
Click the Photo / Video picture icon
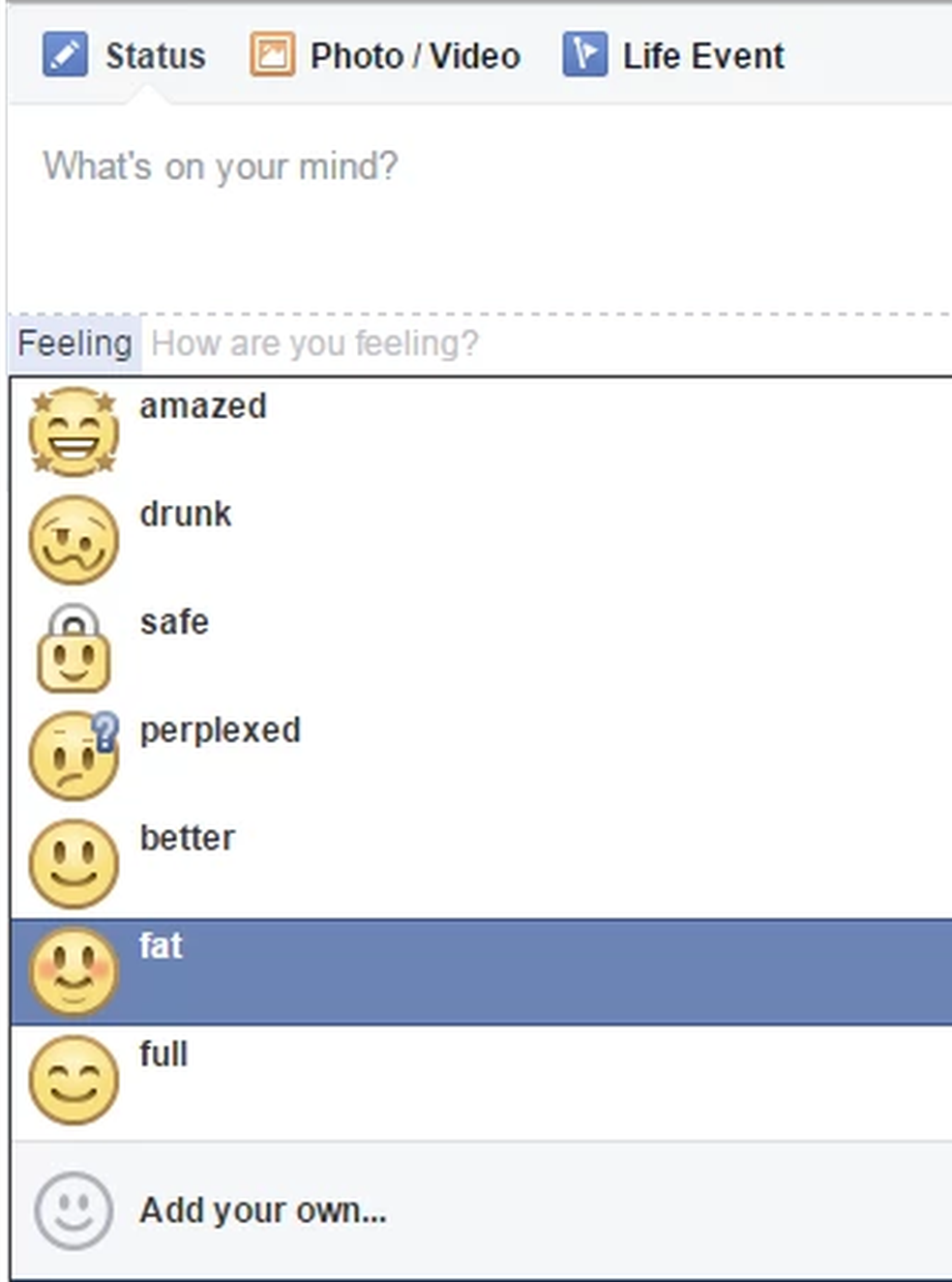pos(272,54)
